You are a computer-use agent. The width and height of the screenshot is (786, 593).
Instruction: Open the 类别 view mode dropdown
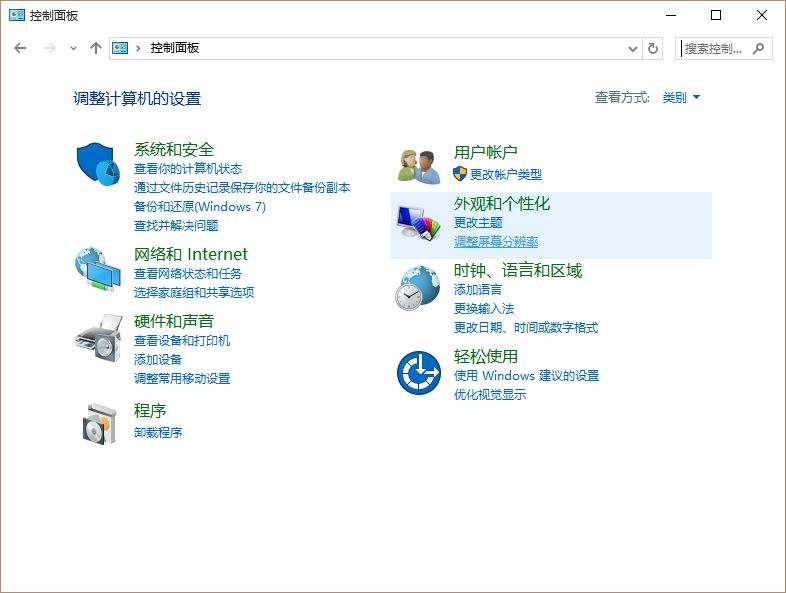[x=681, y=98]
